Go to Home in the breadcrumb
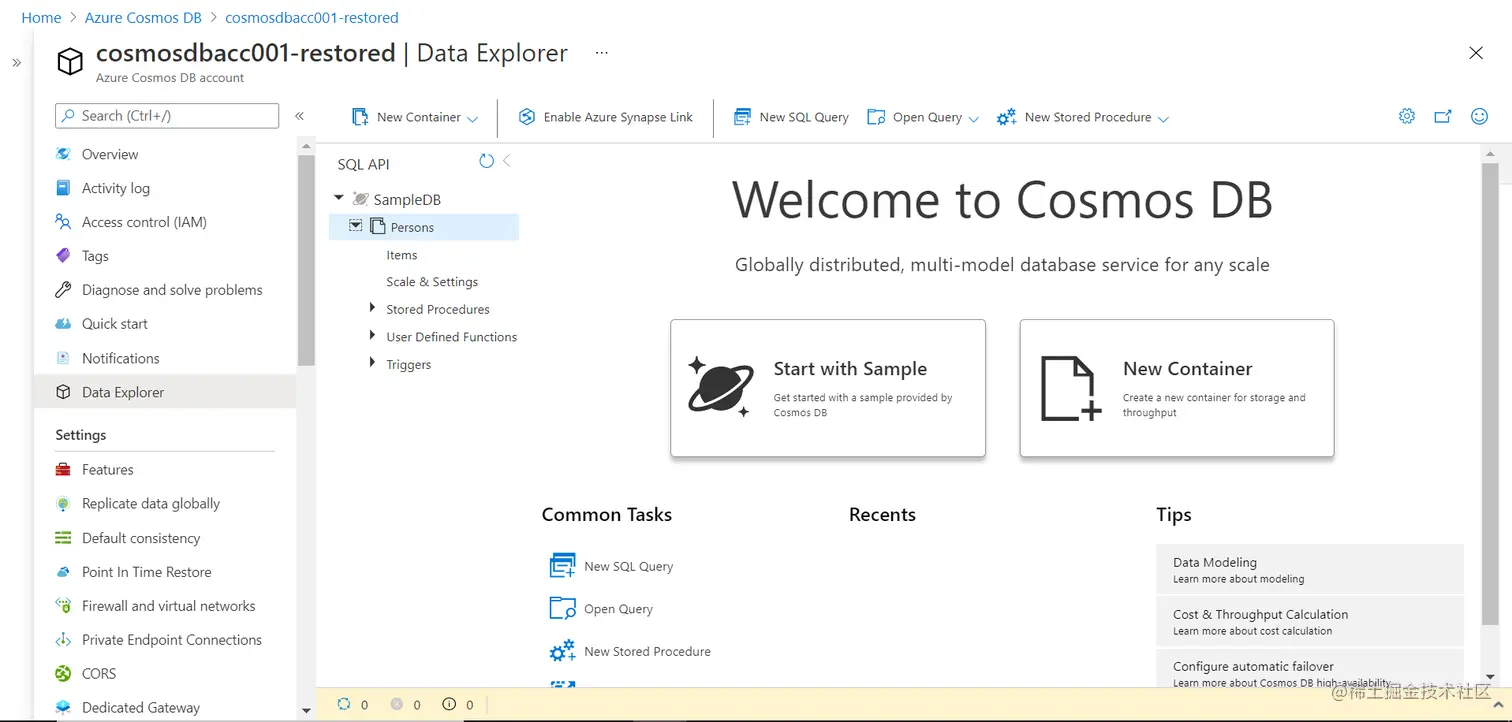This screenshot has width=1512, height=722. (x=41, y=18)
